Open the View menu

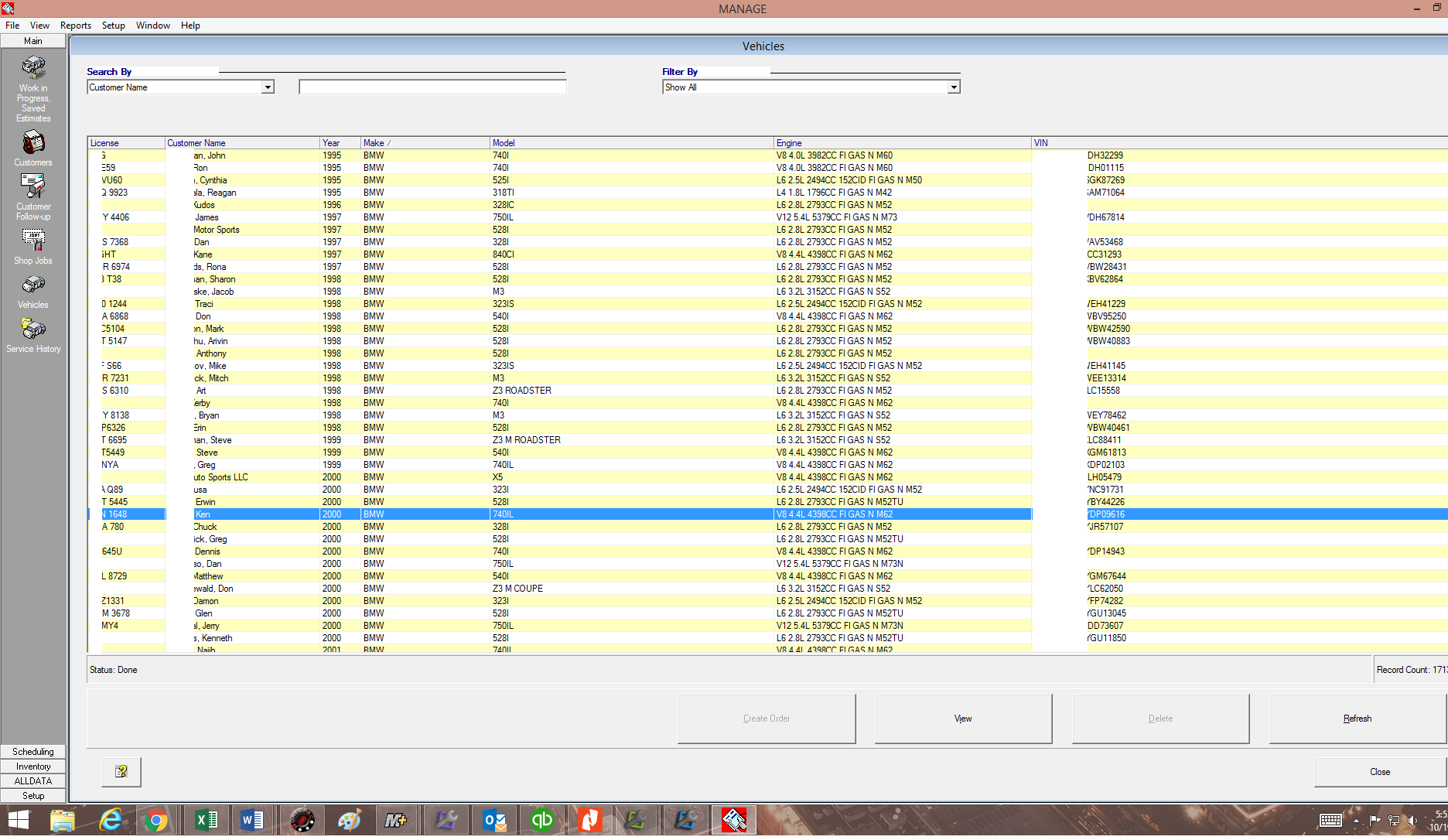39,26
